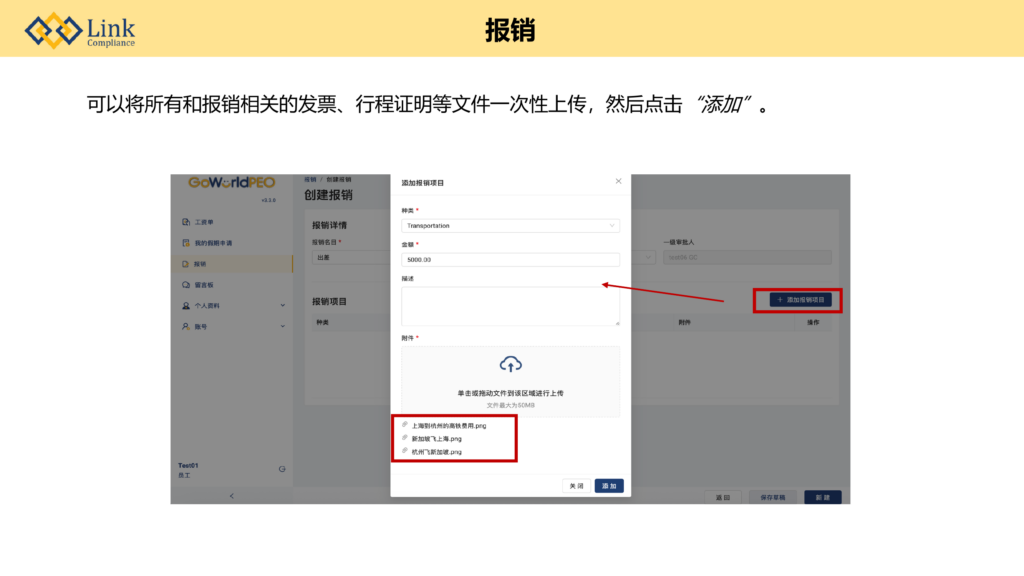
Task: Open 留言板 from the sidebar
Action: pos(204,285)
